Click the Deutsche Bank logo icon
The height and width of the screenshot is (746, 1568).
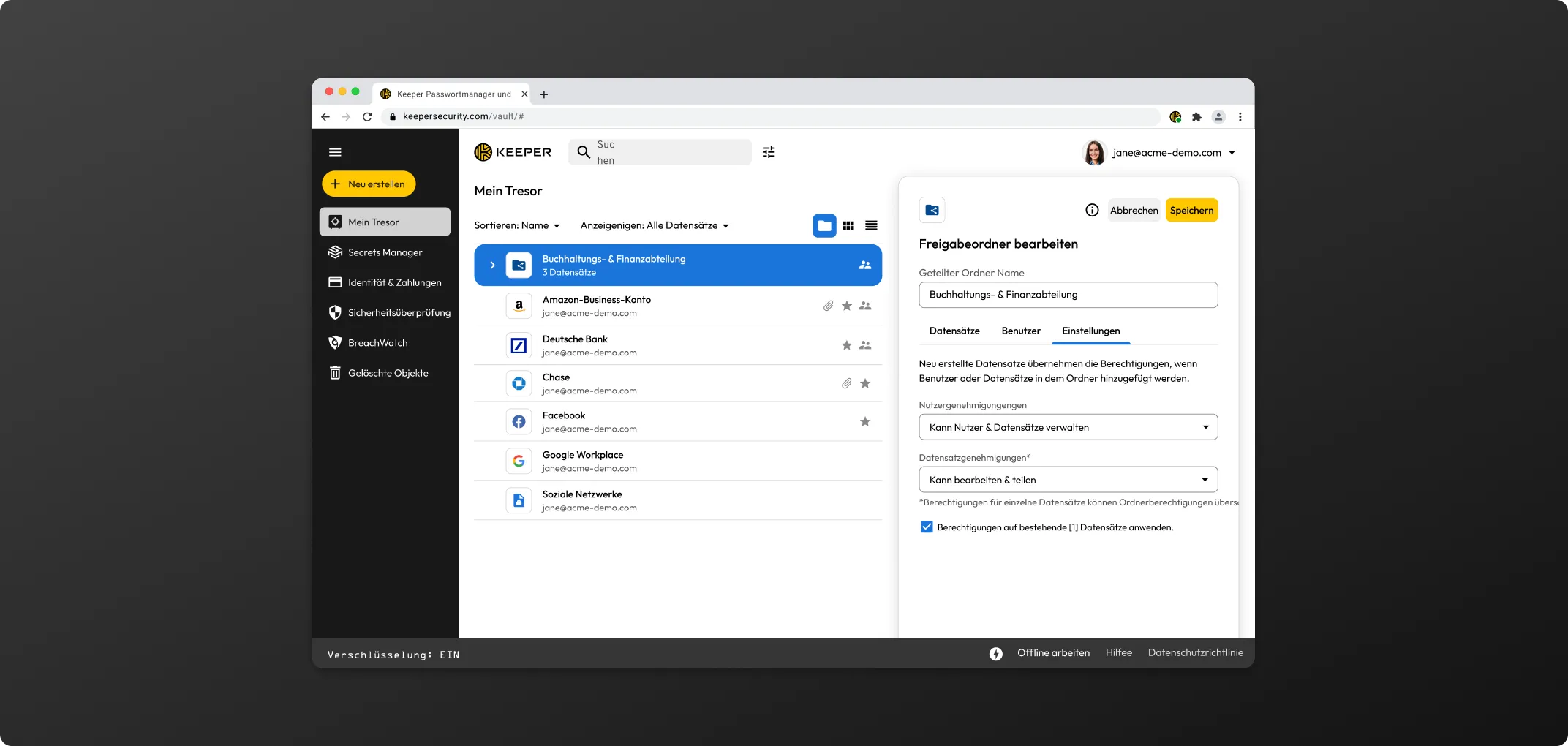pos(519,345)
